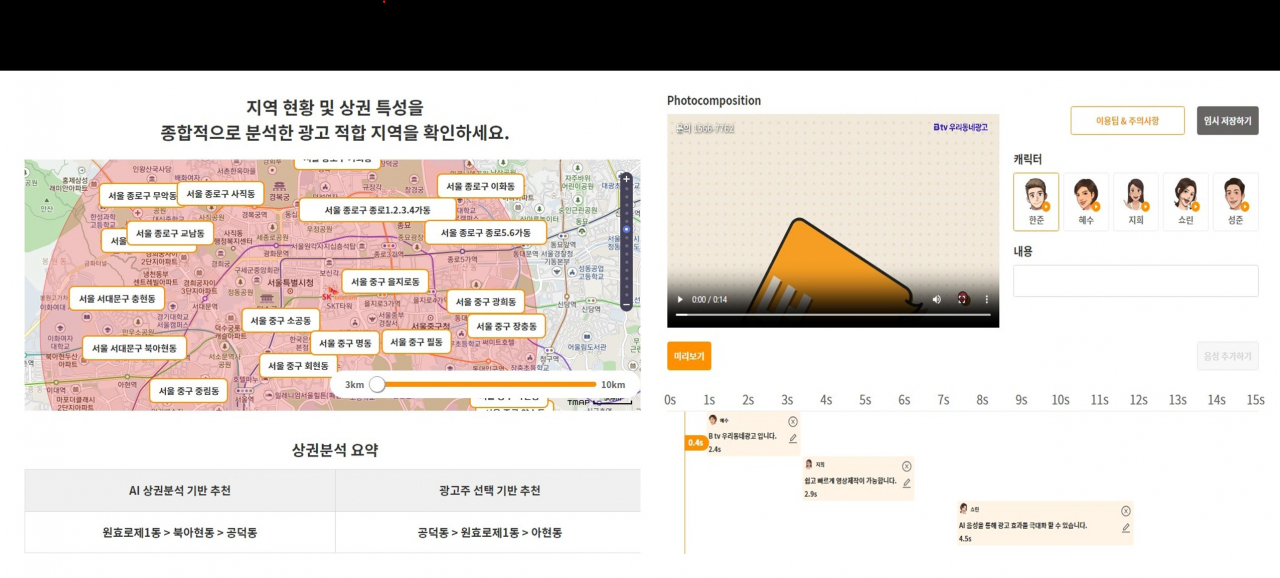Select the 혜수 voice clip in the timeline
Image resolution: width=1280 pixels, height=578 pixels.
[753, 433]
